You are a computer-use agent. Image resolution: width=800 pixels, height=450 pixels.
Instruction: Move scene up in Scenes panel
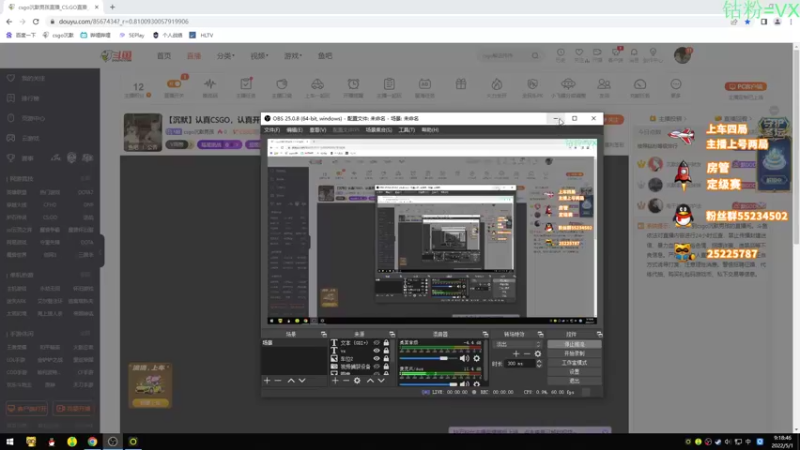coord(291,381)
